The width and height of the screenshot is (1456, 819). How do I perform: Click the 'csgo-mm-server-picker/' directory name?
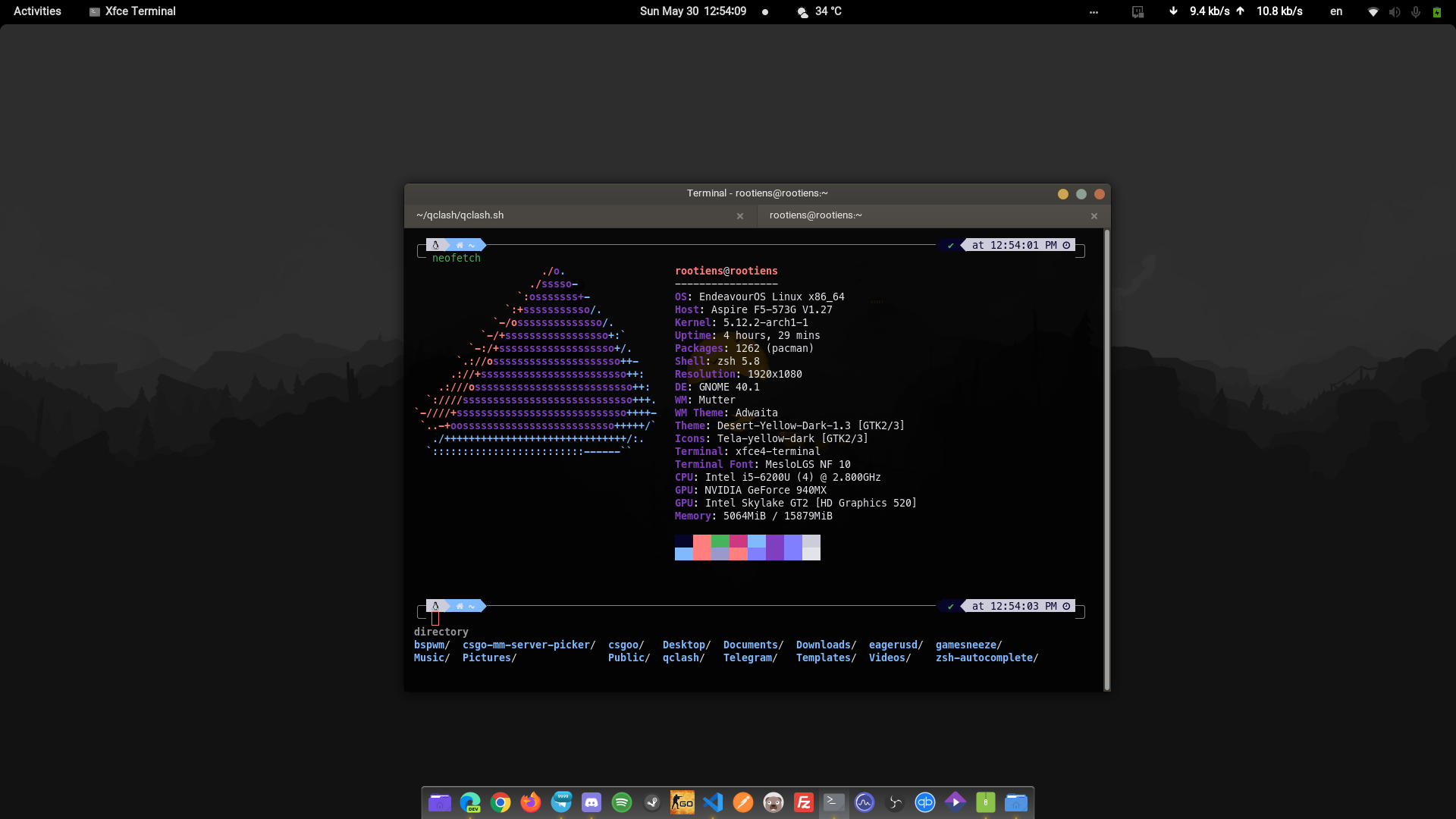pyautogui.click(x=529, y=645)
